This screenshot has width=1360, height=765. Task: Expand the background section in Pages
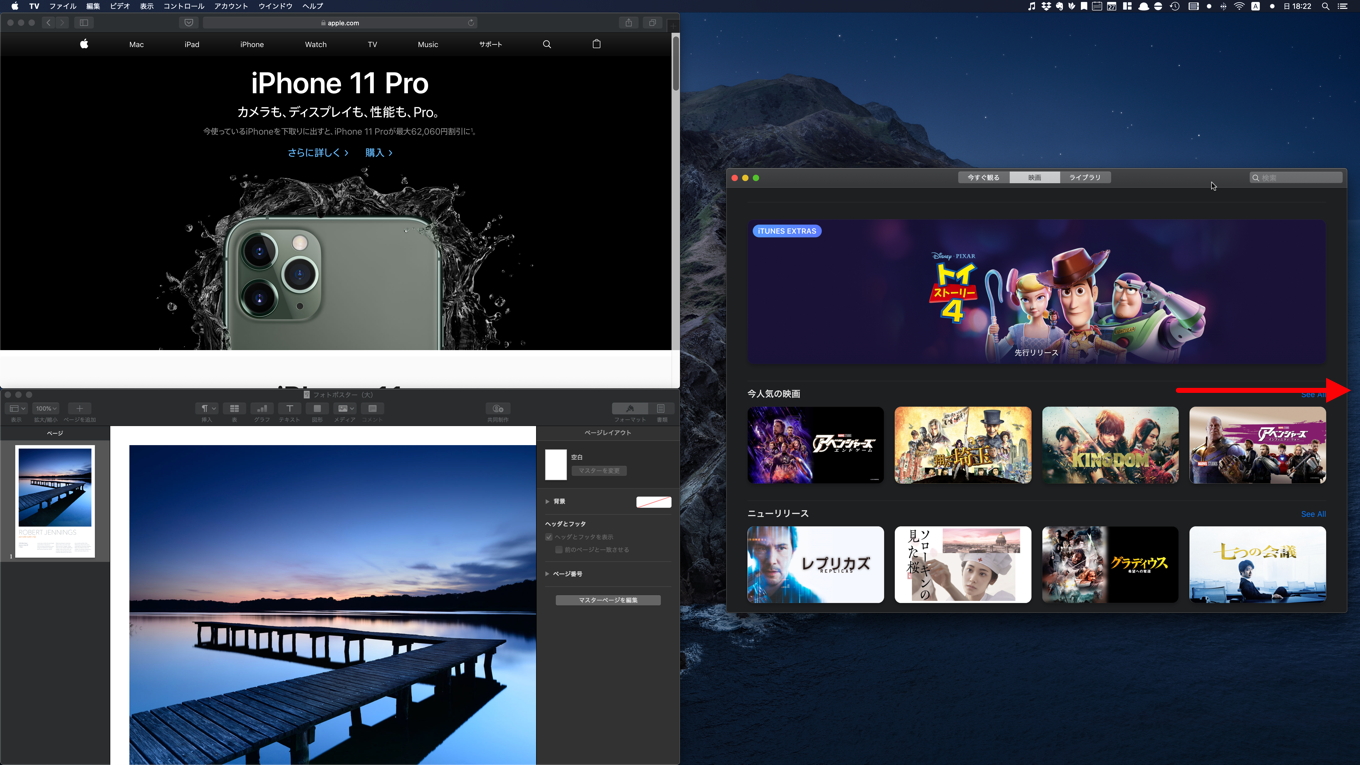coord(547,501)
